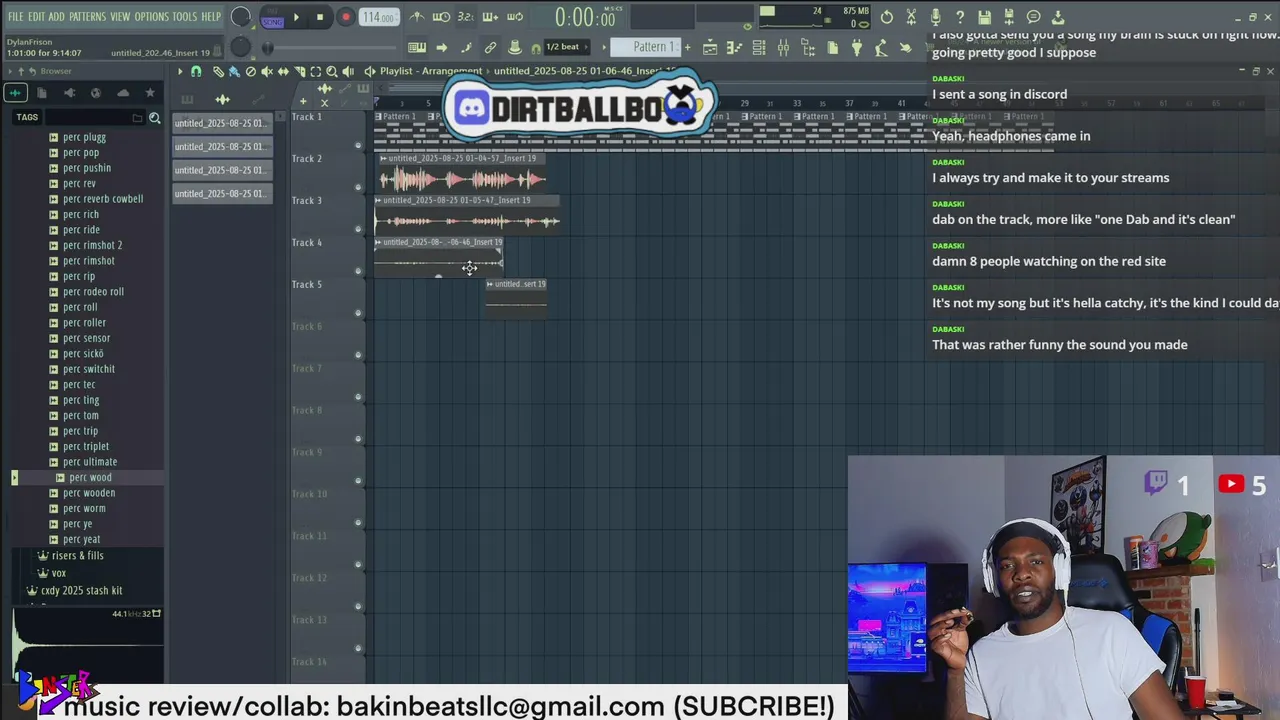The height and width of the screenshot is (720, 1280).
Task: Select the playlist Paint brush tool
Action: 234,71
